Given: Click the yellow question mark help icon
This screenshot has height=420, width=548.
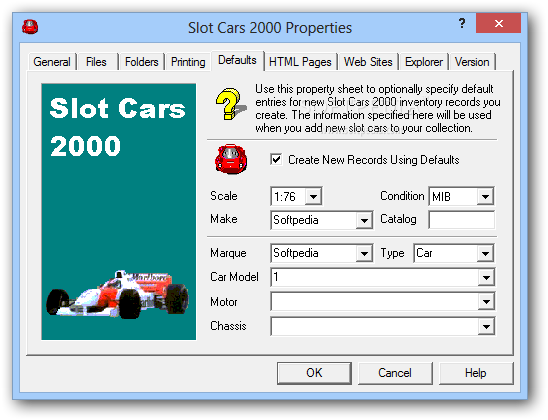Looking at the screenshot, I should 230,104.
